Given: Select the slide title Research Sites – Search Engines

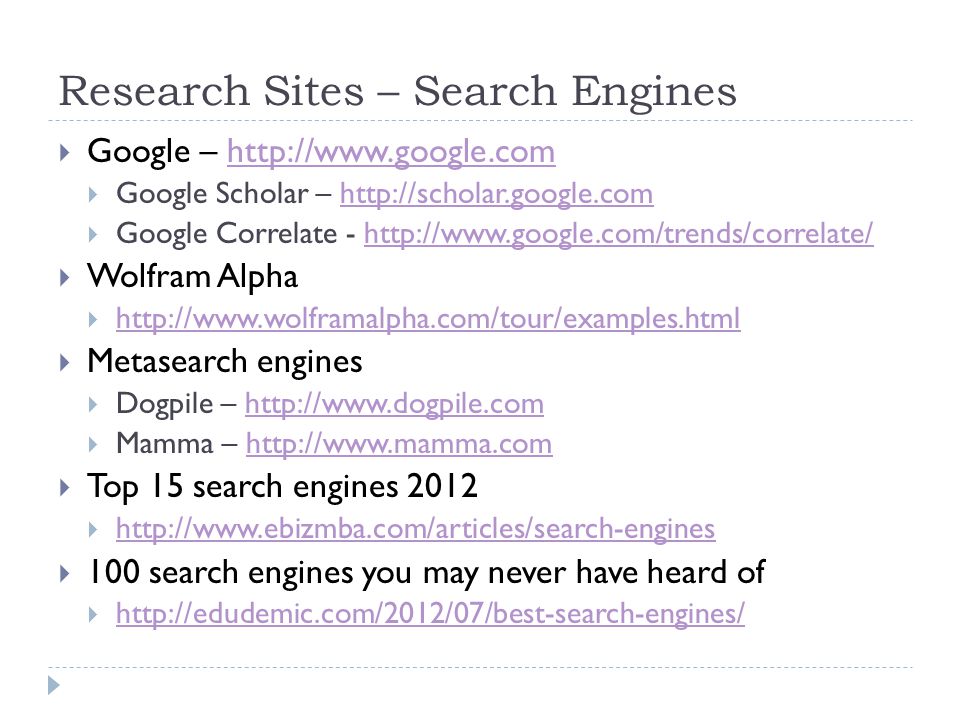Looking at the screenshot, I should [x=397, y=91].
